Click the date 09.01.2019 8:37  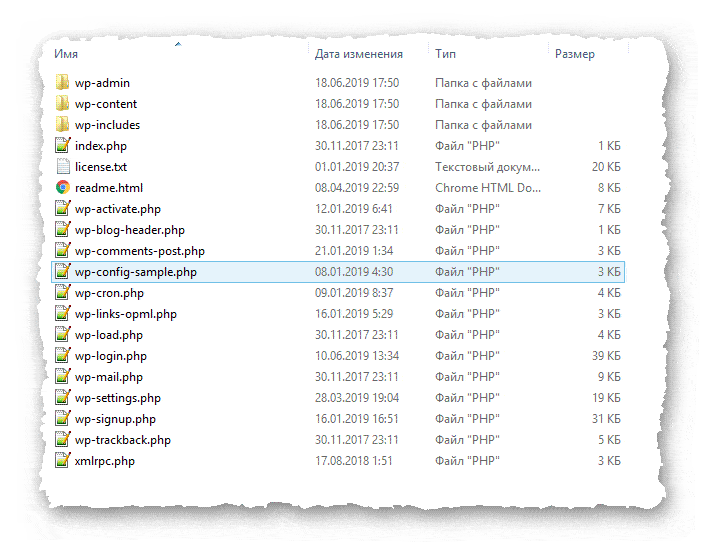354,293
